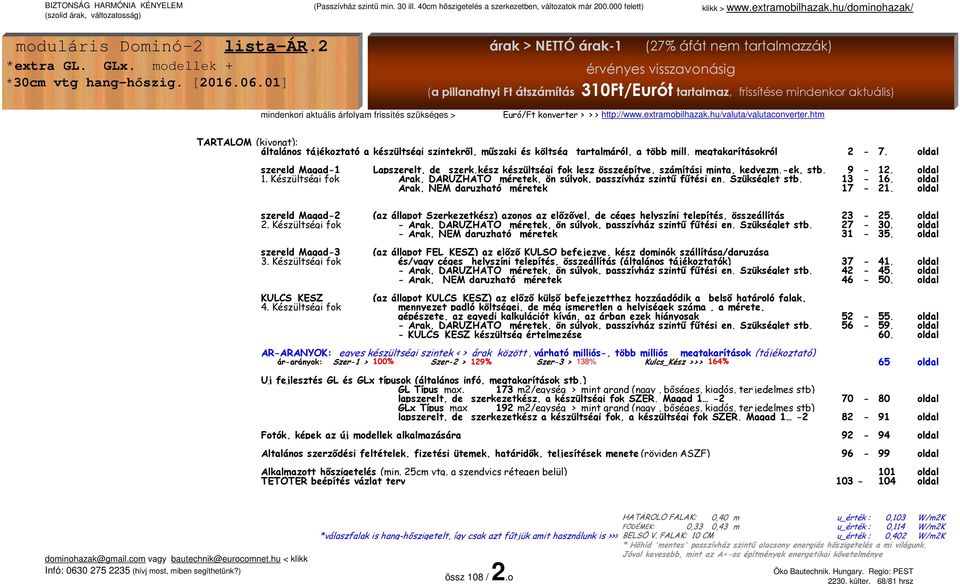960x584 pixels.
Task: Click the red "129%" Szer-2 ratio
Action: (481, 362)
